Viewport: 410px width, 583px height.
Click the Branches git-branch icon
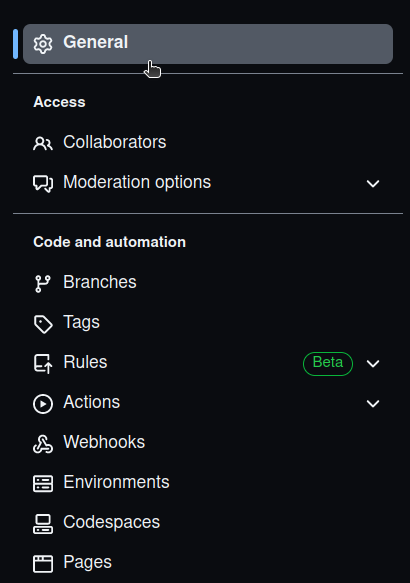click(43, 284)
